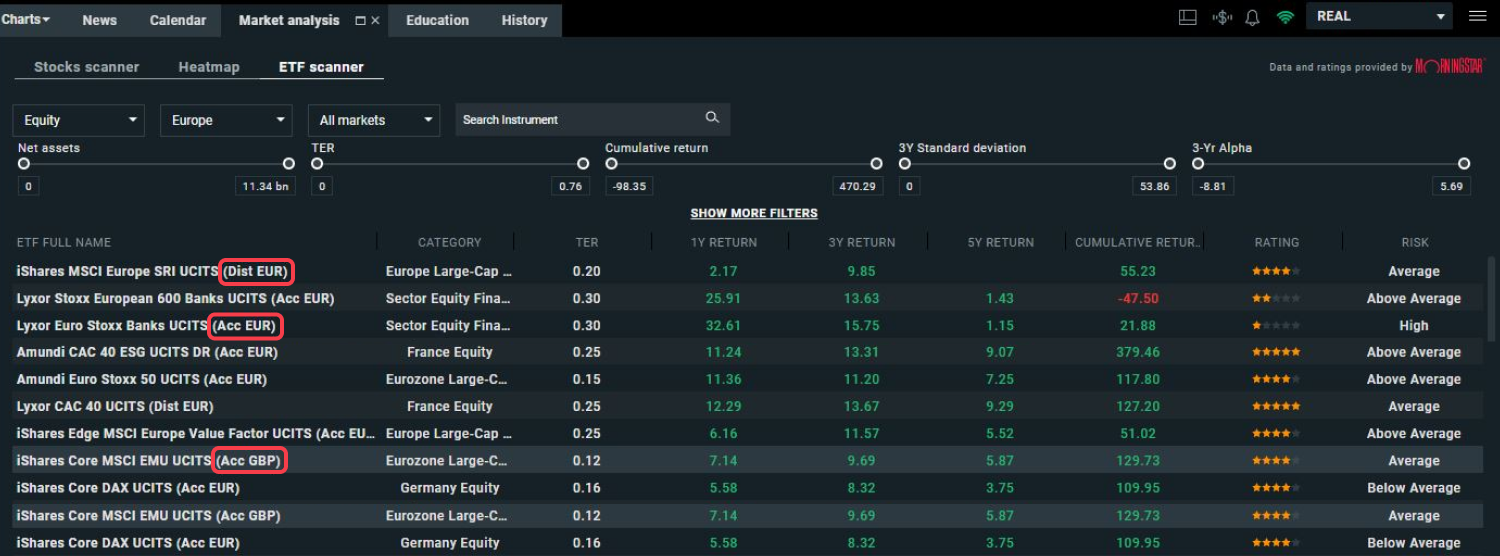Click the Search Instrument input field
1500x556 pixels.
pos(580,119)
